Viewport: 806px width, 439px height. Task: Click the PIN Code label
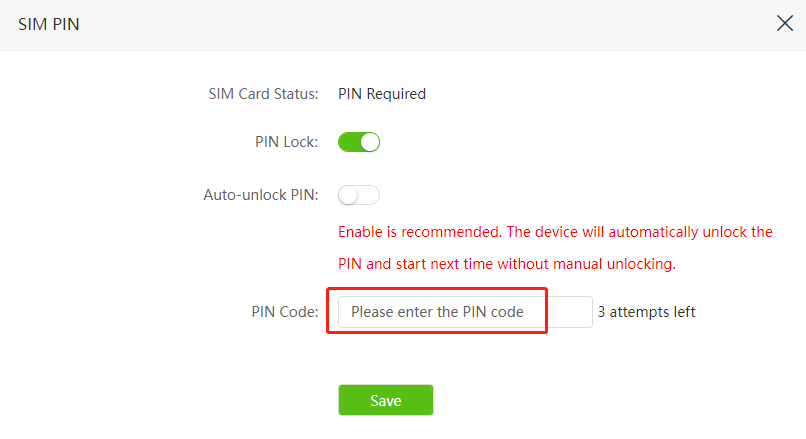284,312
